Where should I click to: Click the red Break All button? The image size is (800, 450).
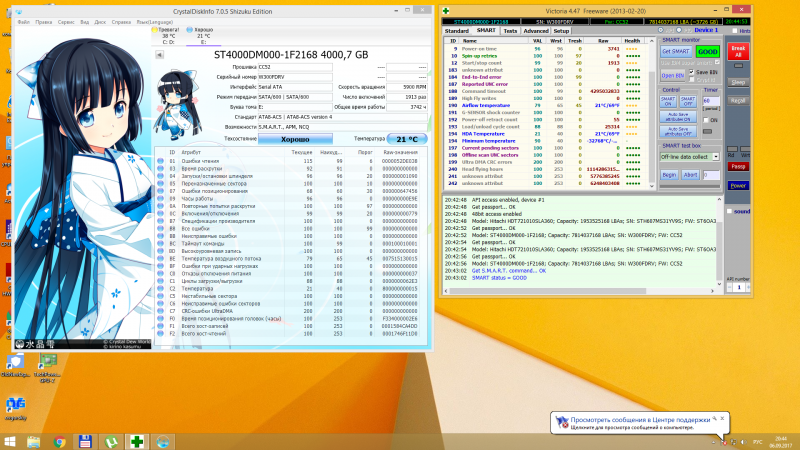pos(738,50)
